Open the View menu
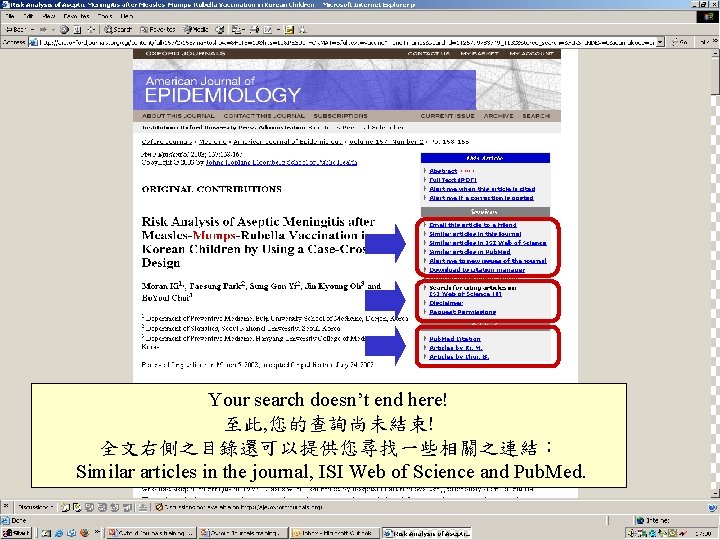Image resolution: width=720 pixels, height=540 pixels. click(x=49, y=16)
